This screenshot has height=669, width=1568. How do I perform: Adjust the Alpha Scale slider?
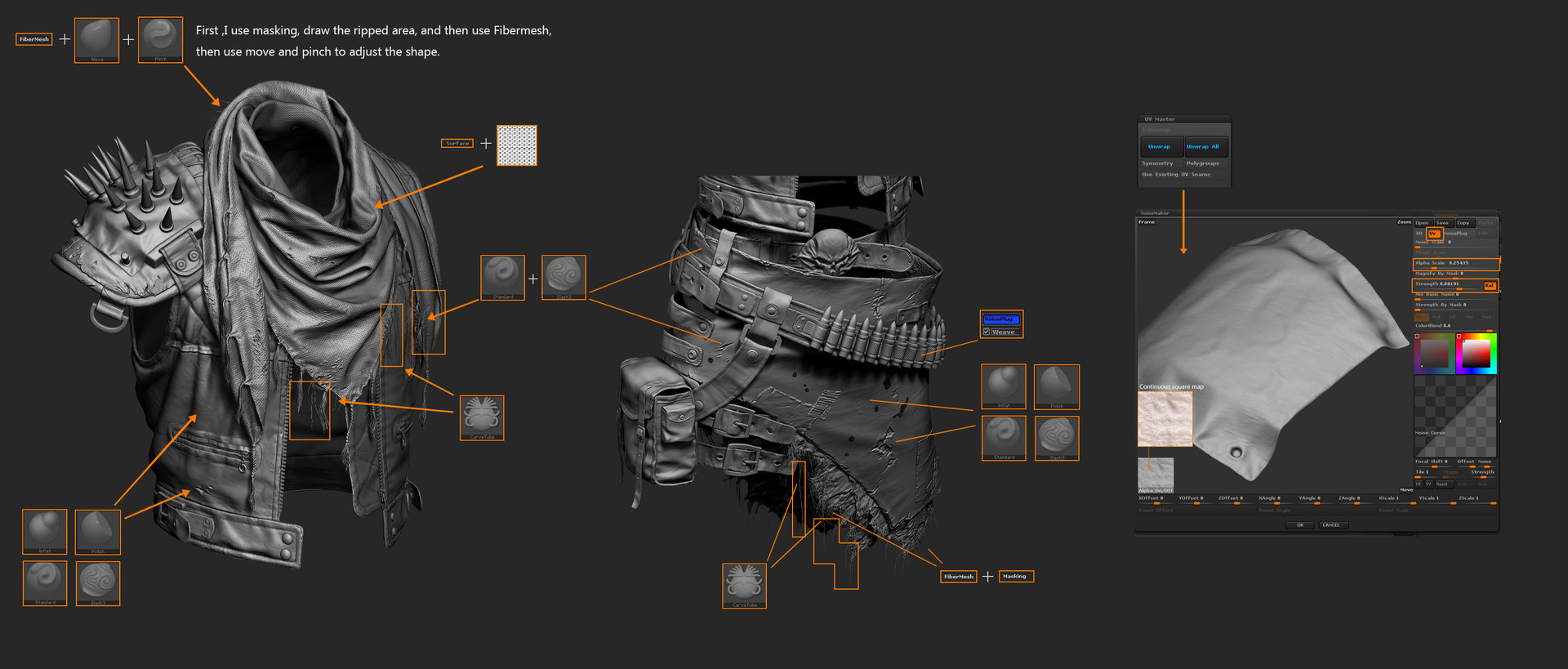[1456, 264]
